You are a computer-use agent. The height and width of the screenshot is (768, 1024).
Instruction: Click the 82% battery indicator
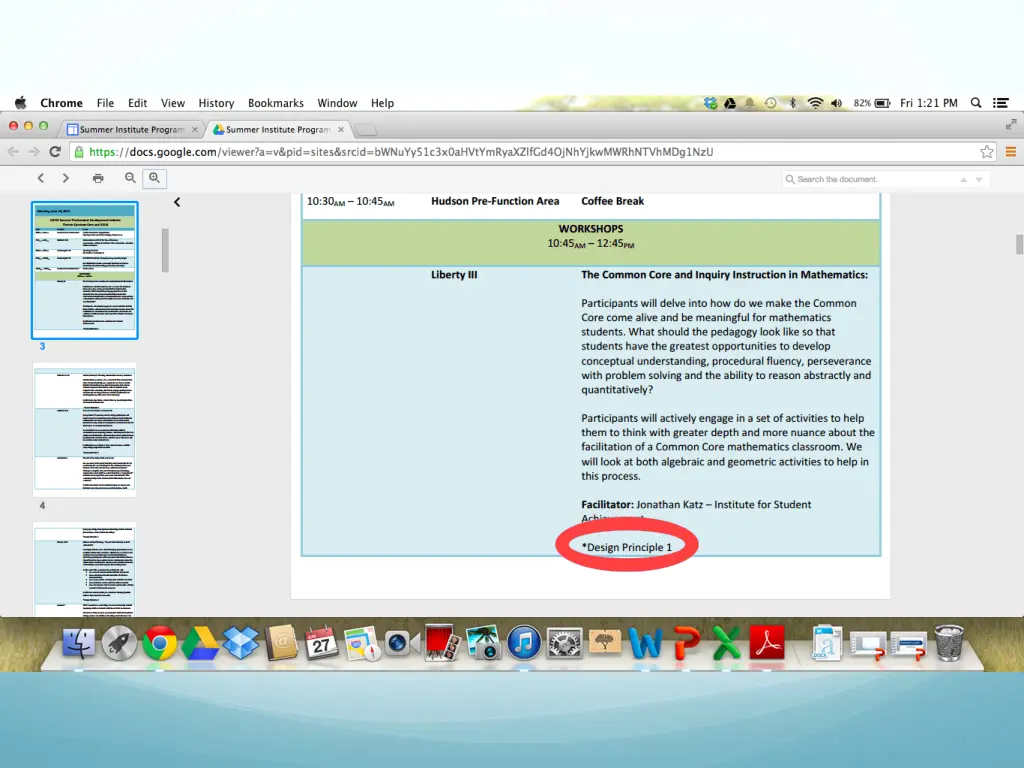point(872,103)
